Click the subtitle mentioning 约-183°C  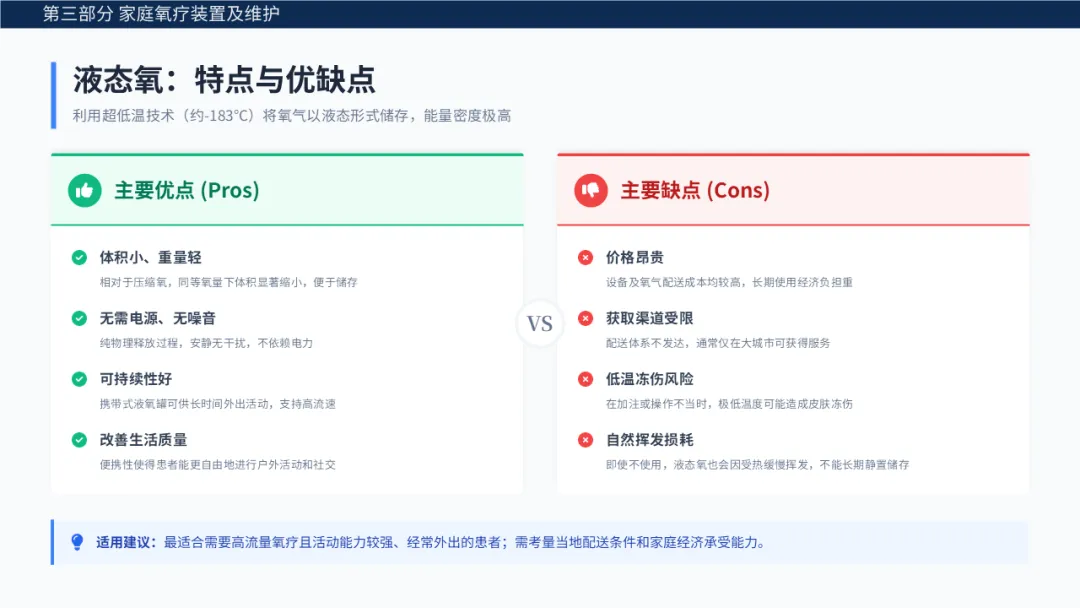tap(291, 116)
